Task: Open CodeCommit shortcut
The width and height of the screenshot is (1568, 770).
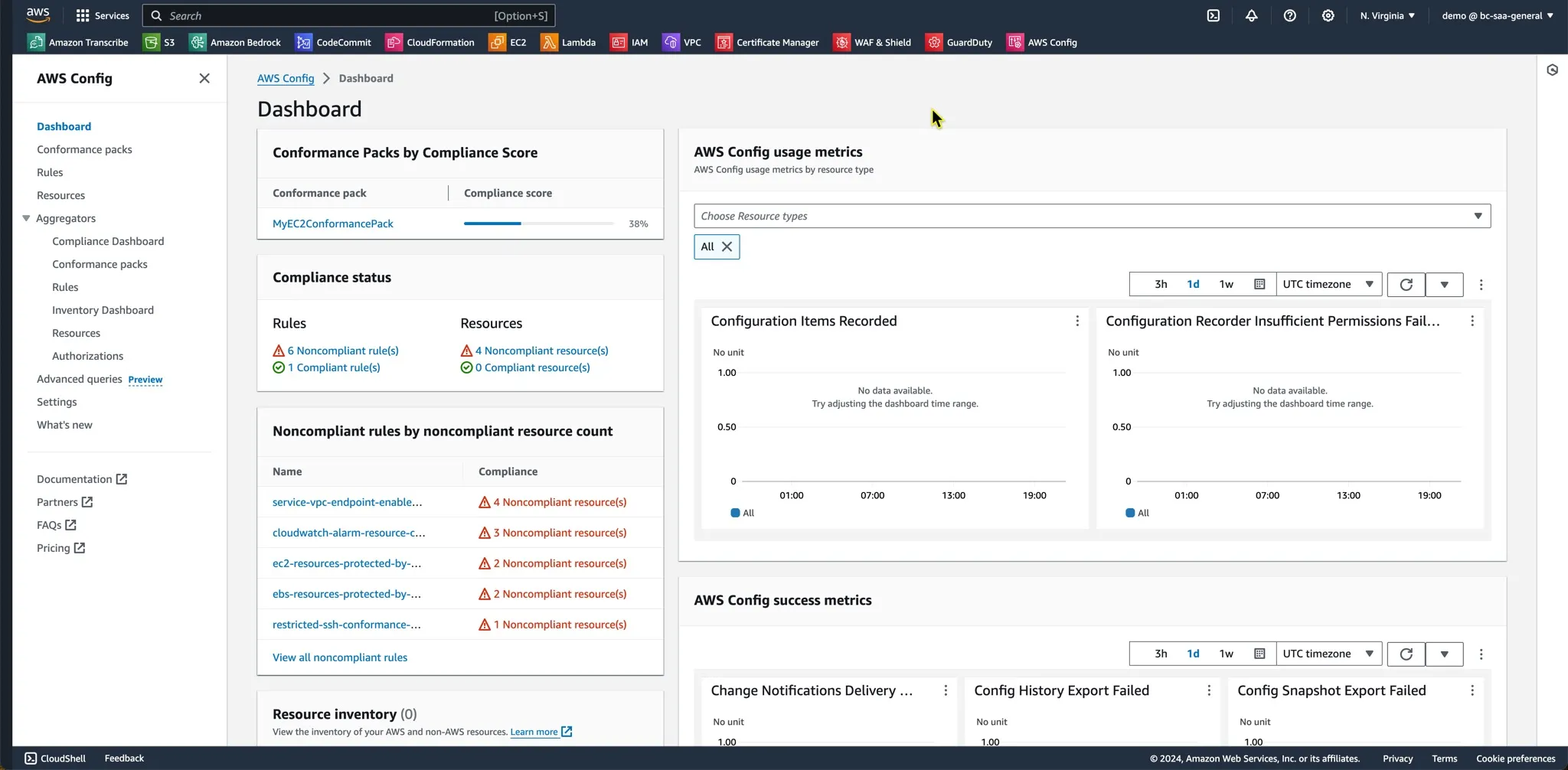Action: (334, 42)
